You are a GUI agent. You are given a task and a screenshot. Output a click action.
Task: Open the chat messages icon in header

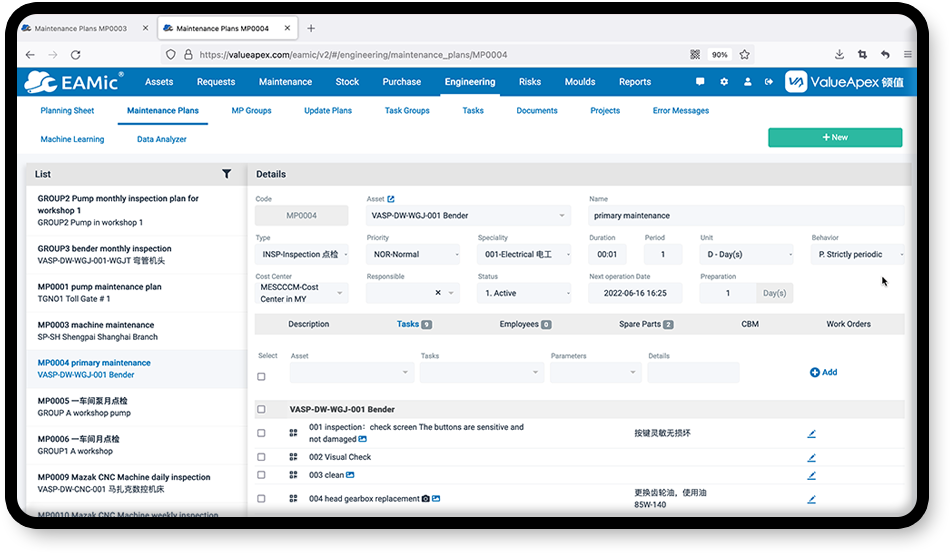pyautogui.click(x=700, y=82)
